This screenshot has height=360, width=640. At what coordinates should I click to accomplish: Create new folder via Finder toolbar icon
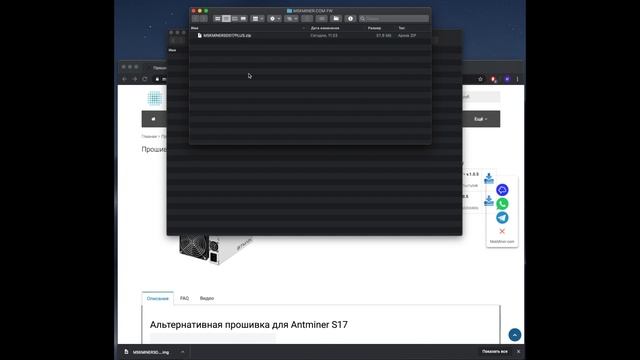point(336,19)
